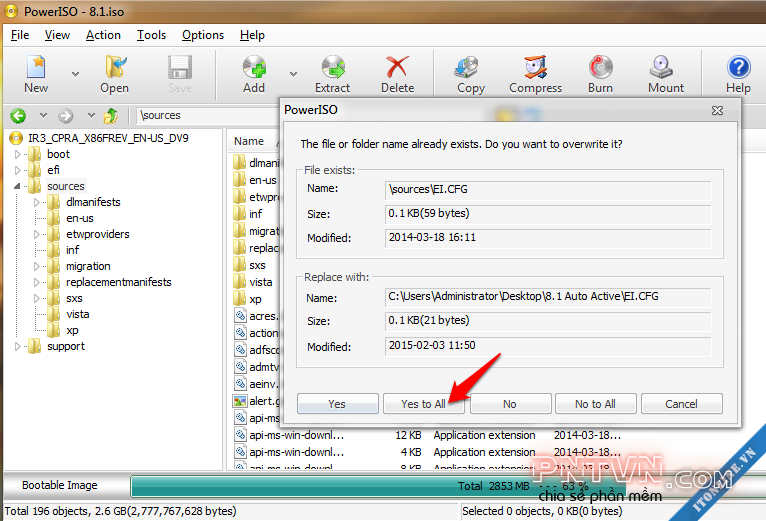This screenshot has height=521, width=766.
Task: Click the replacement file size 0.1 KB(21 bytes)
Action: tap(548, 321)
